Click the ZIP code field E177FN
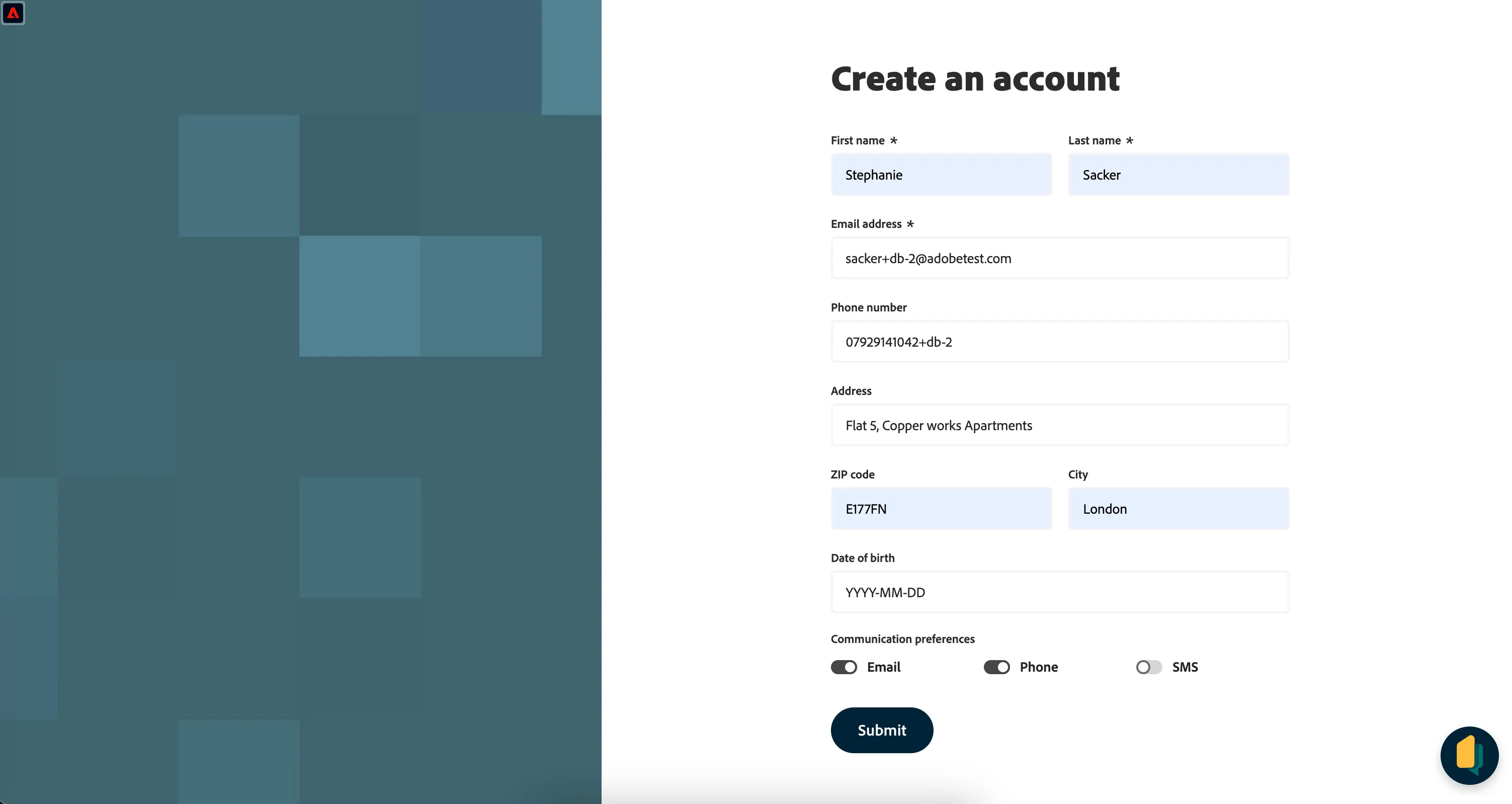The image size is (1512, 804). pos(941,509)
